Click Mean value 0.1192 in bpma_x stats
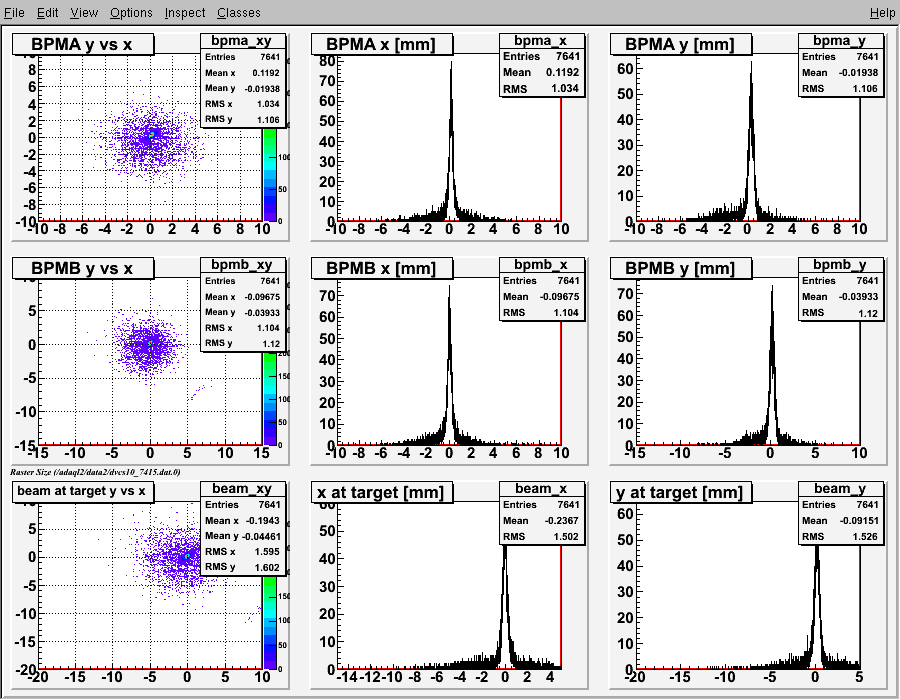Viewport: 900px width, 700px height. click(x=562, y=72)
